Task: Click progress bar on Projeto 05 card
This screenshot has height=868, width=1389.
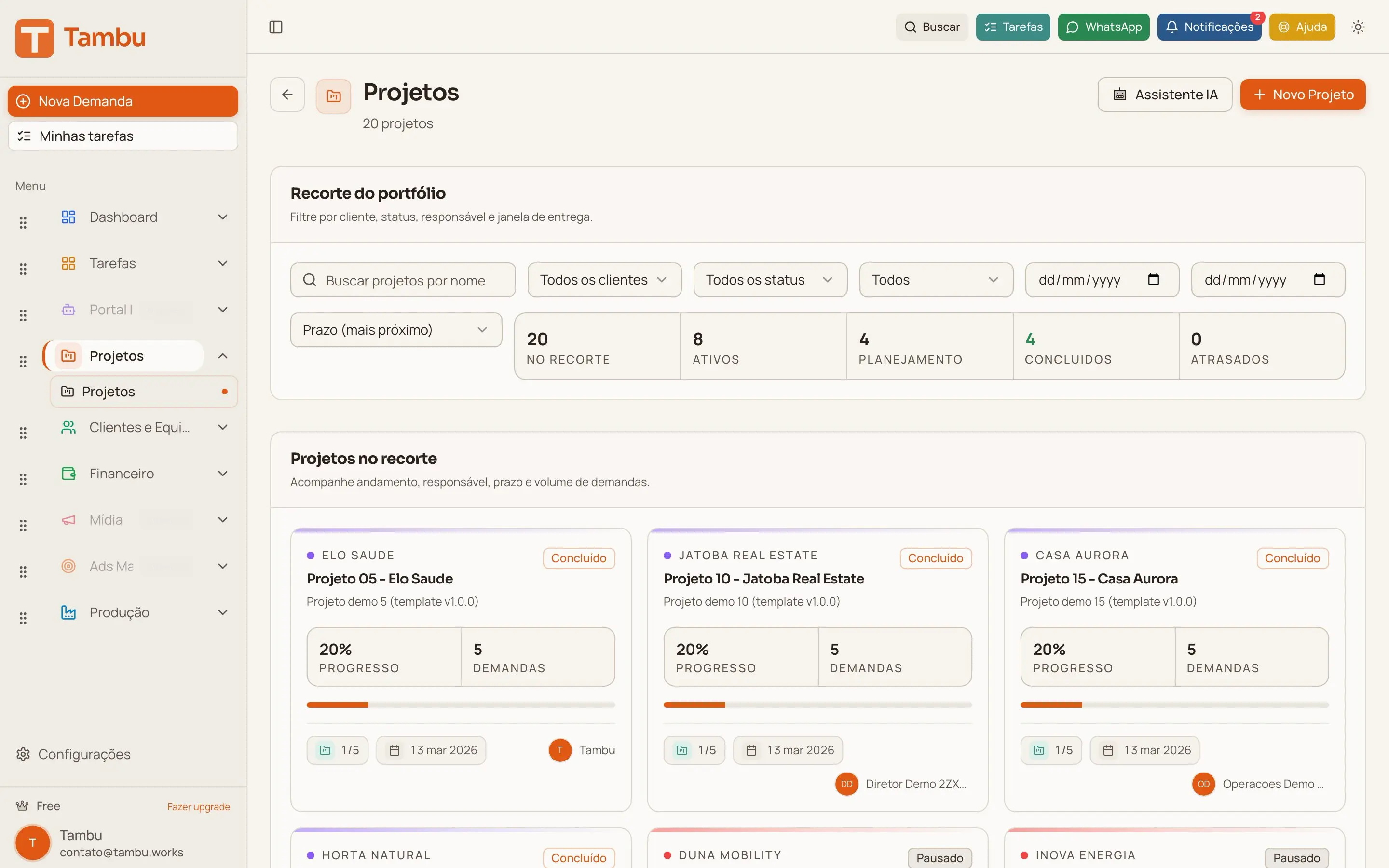Action: point(460,705)
